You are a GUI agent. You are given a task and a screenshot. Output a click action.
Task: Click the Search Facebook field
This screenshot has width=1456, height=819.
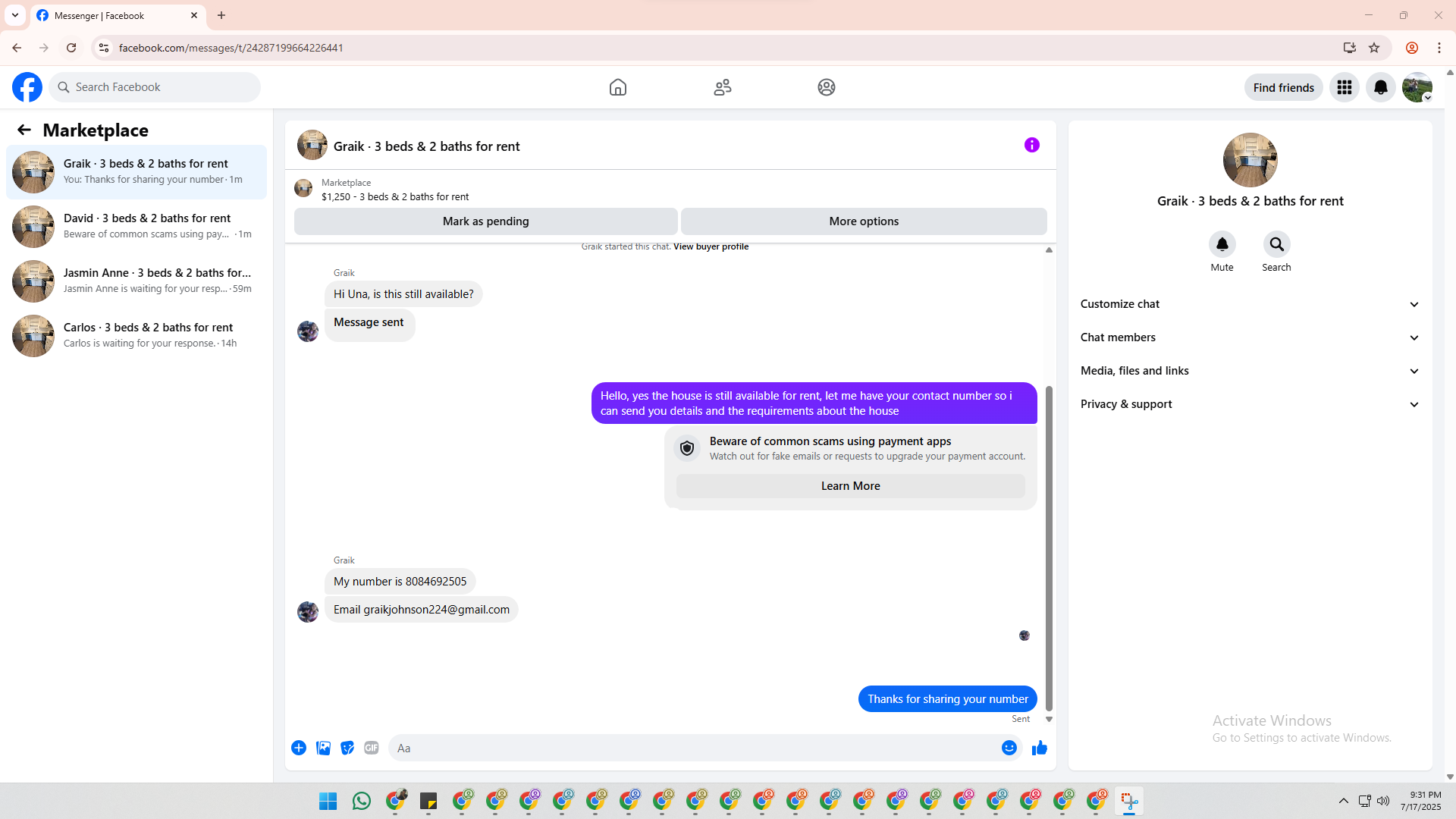(155, 87)
